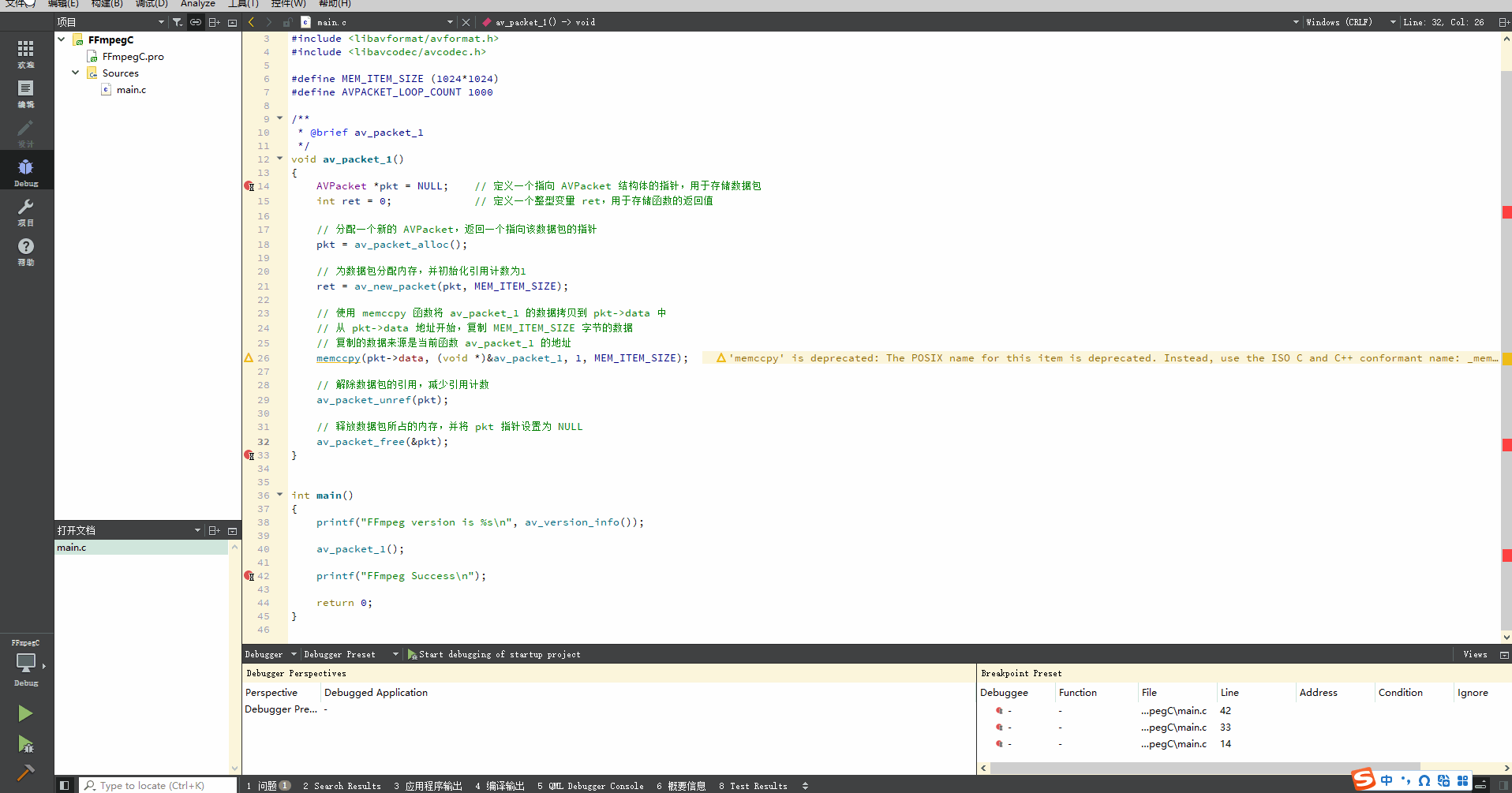Select FFmpegC.pro in project tree
The height and width of the screenshot is (793, 1512).
click(133, 56)
